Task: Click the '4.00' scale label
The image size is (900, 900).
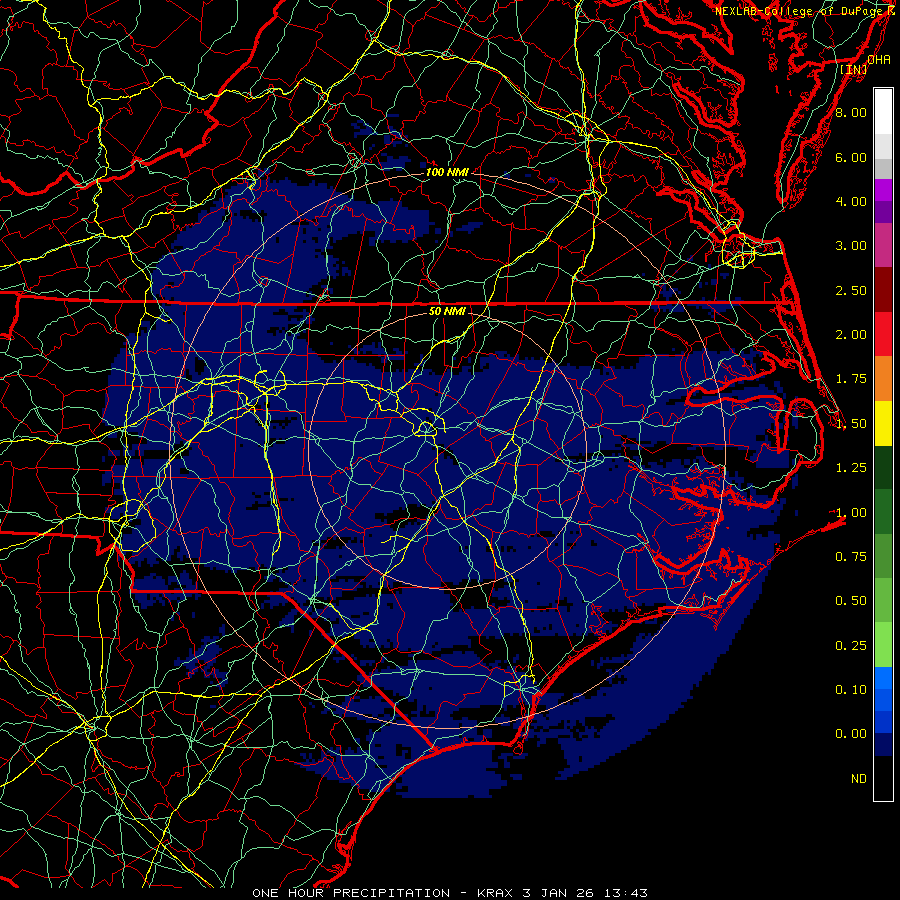Action: click(x=851, y=201)
